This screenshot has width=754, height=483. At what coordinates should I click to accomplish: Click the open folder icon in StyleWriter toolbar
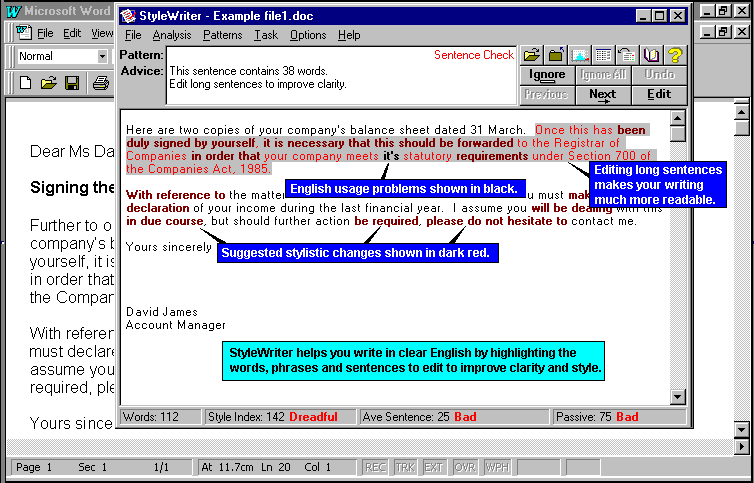pyautogui.click(x=532, y=55)
